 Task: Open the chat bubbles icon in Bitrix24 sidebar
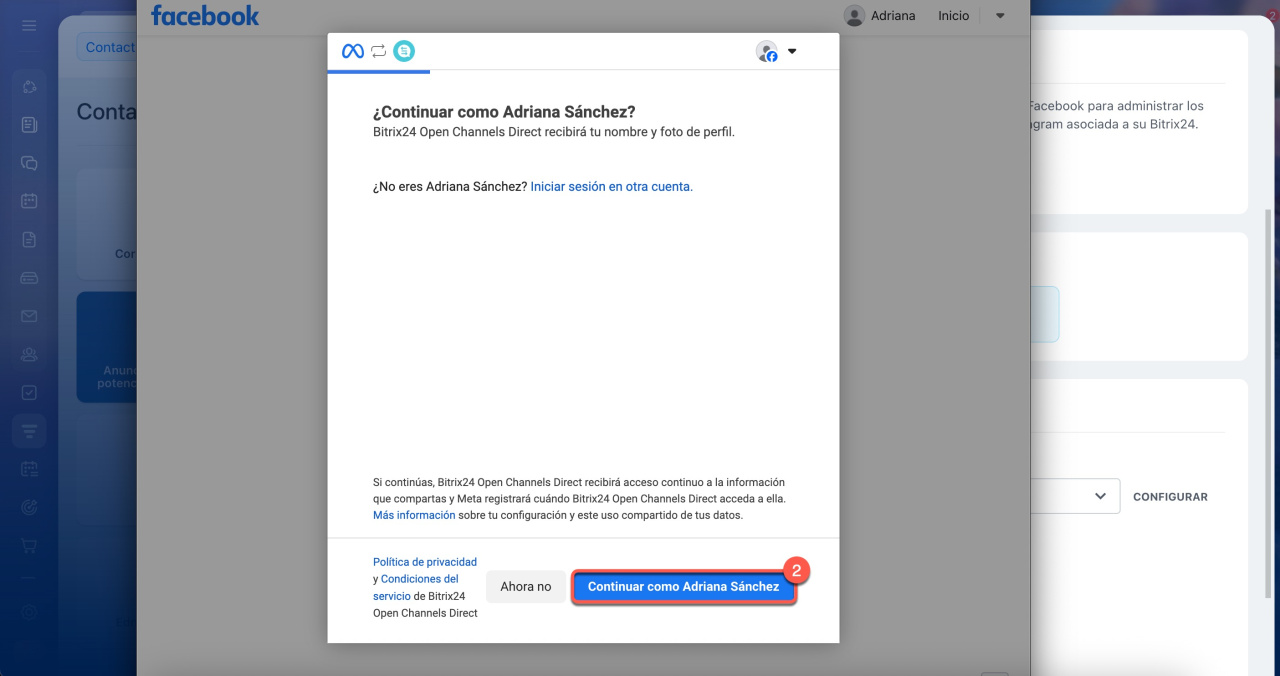point(29,163)
